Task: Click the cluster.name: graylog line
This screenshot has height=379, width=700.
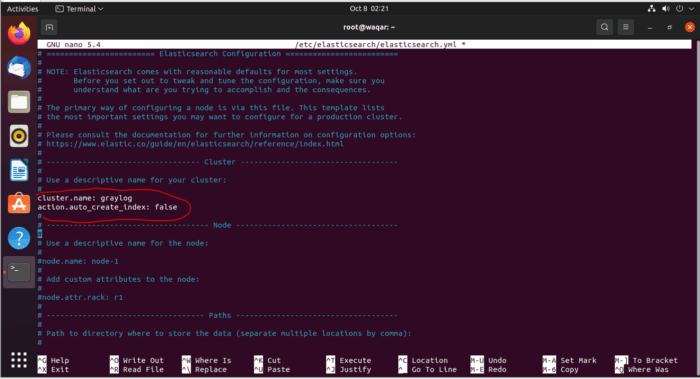Action: [85, 198]
